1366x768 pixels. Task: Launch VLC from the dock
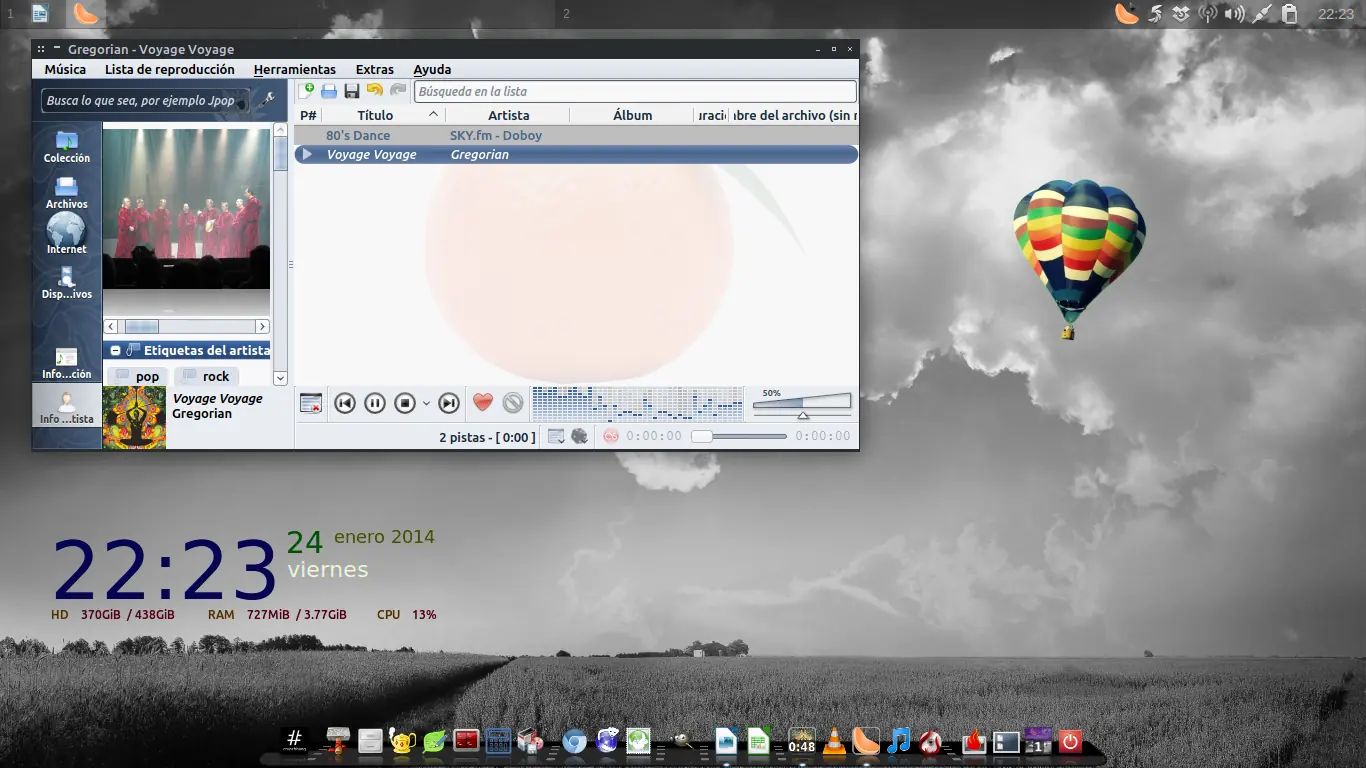tap(832, 741)
